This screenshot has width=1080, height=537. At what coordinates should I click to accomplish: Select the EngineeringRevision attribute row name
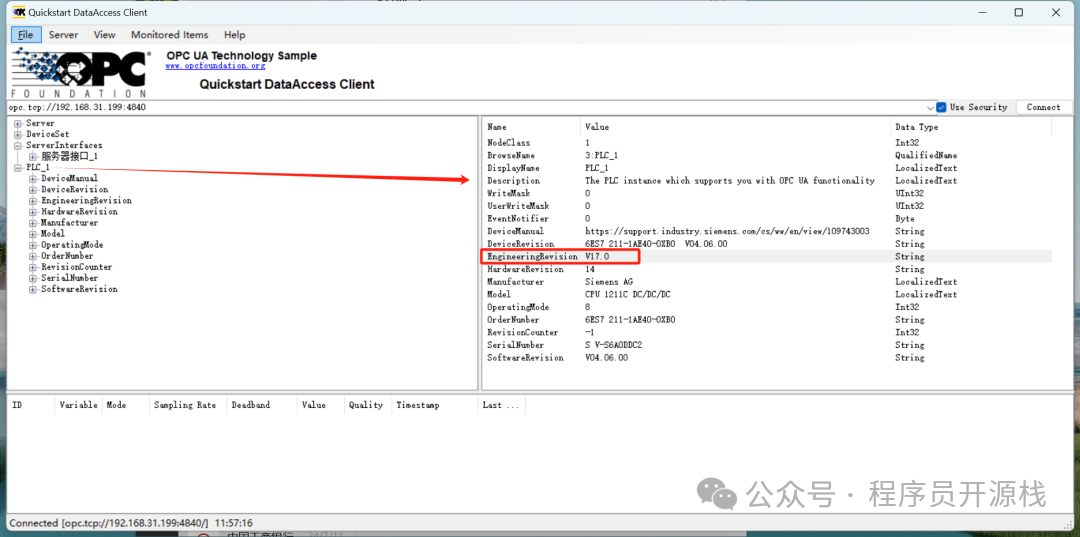tap(532, 256)
